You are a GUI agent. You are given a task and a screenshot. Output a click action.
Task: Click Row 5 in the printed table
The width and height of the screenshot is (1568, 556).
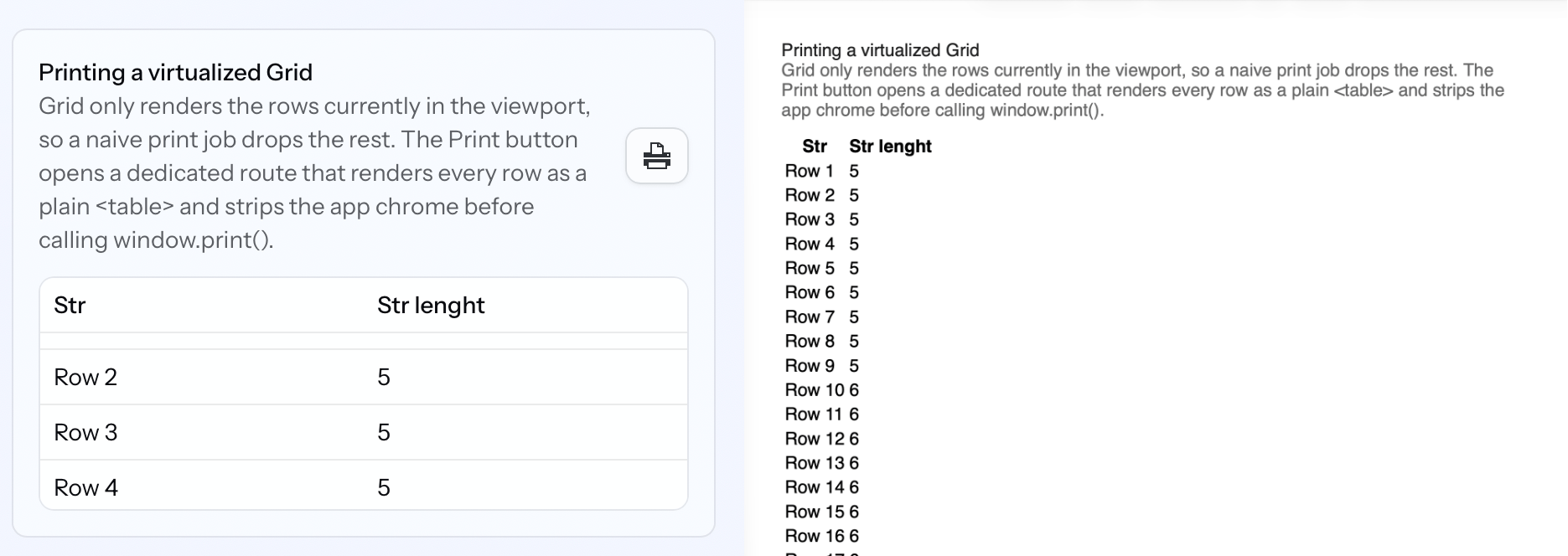coord(809,268)
